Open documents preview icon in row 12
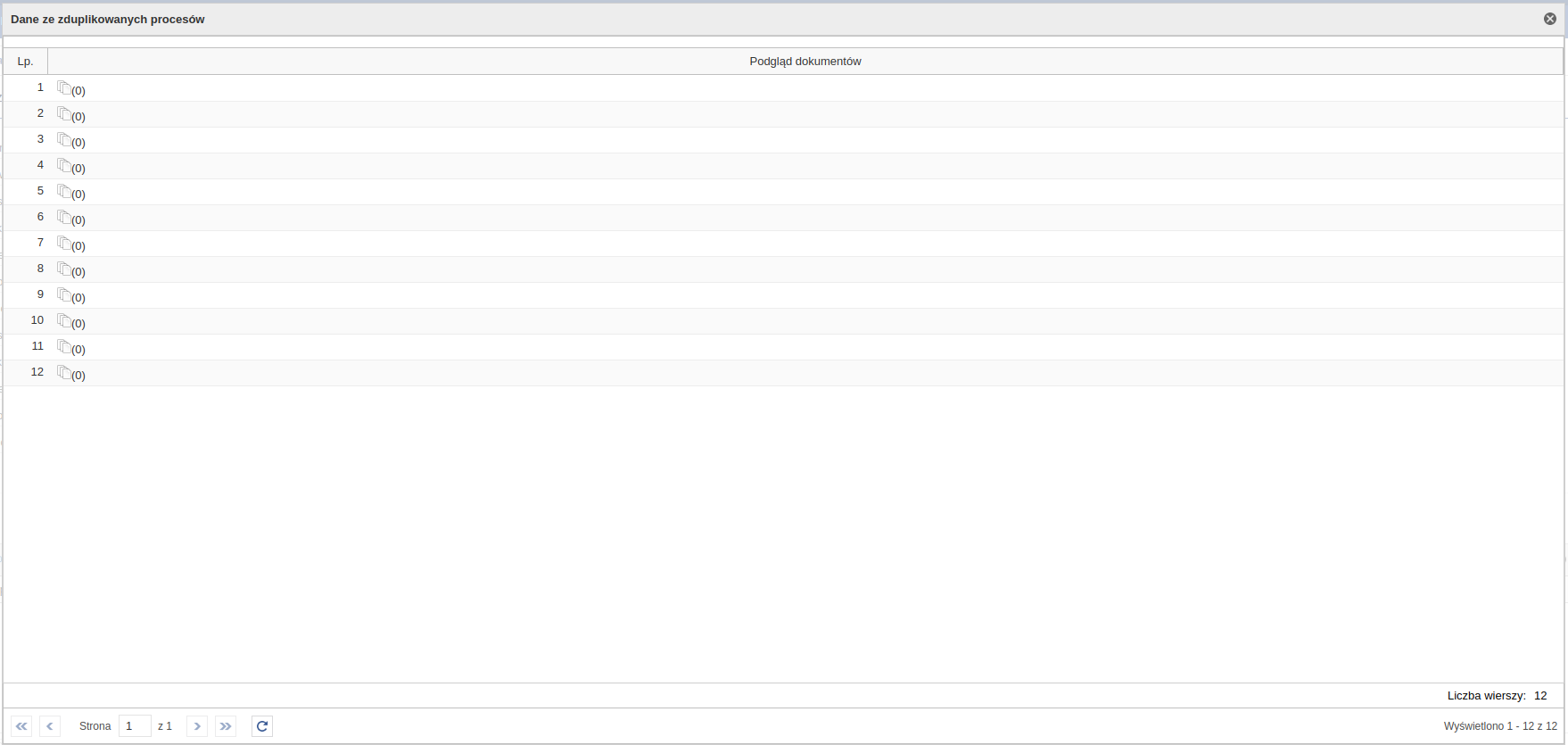 coord(64,372)
